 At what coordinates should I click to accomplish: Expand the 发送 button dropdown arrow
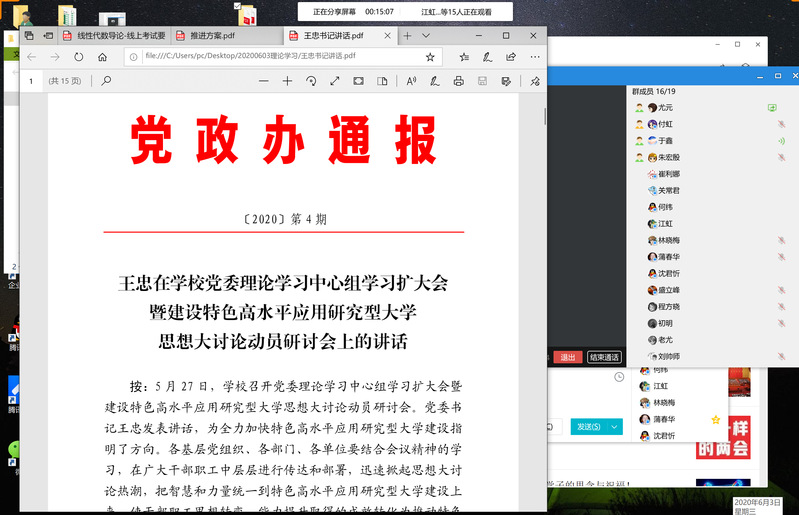[615, 427]
